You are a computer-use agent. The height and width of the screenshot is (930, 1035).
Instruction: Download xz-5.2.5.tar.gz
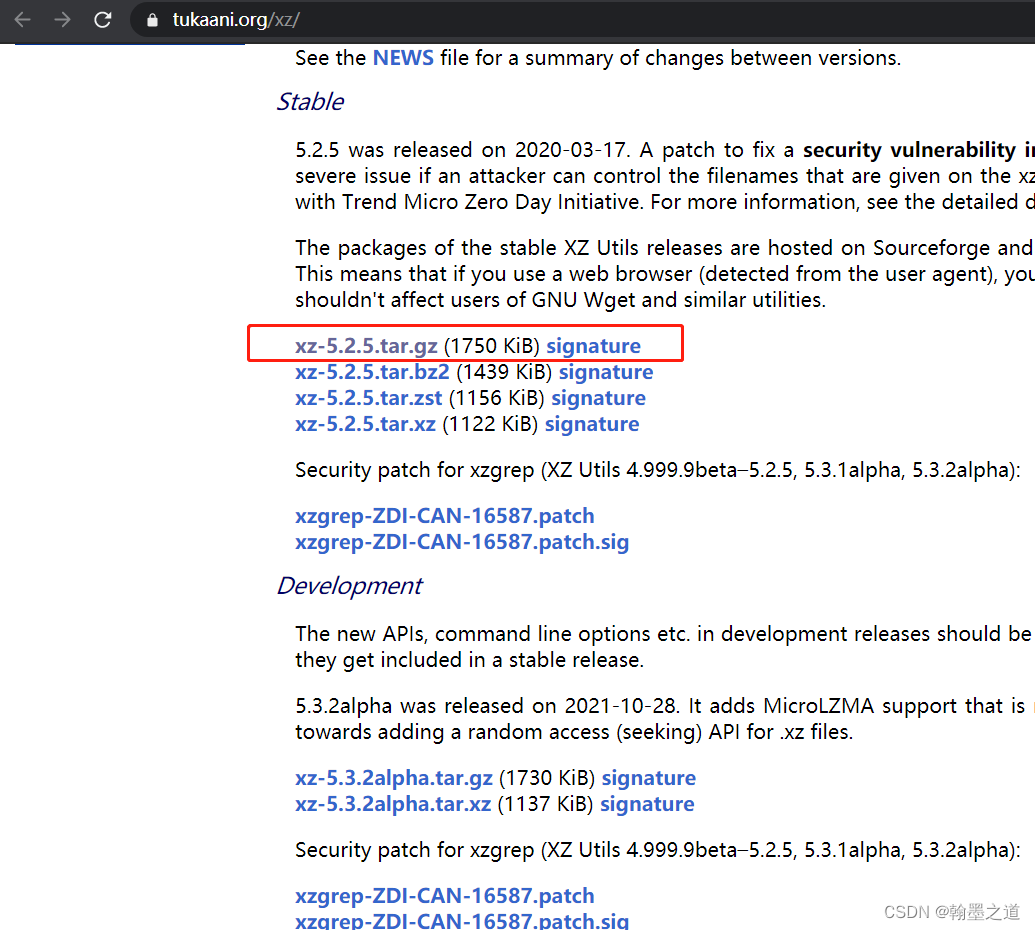click(x=366, y=346)
